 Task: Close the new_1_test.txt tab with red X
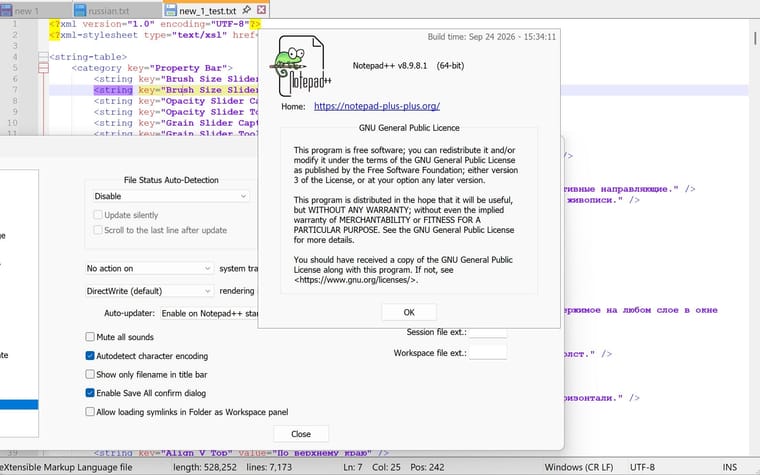coord(261,10)
